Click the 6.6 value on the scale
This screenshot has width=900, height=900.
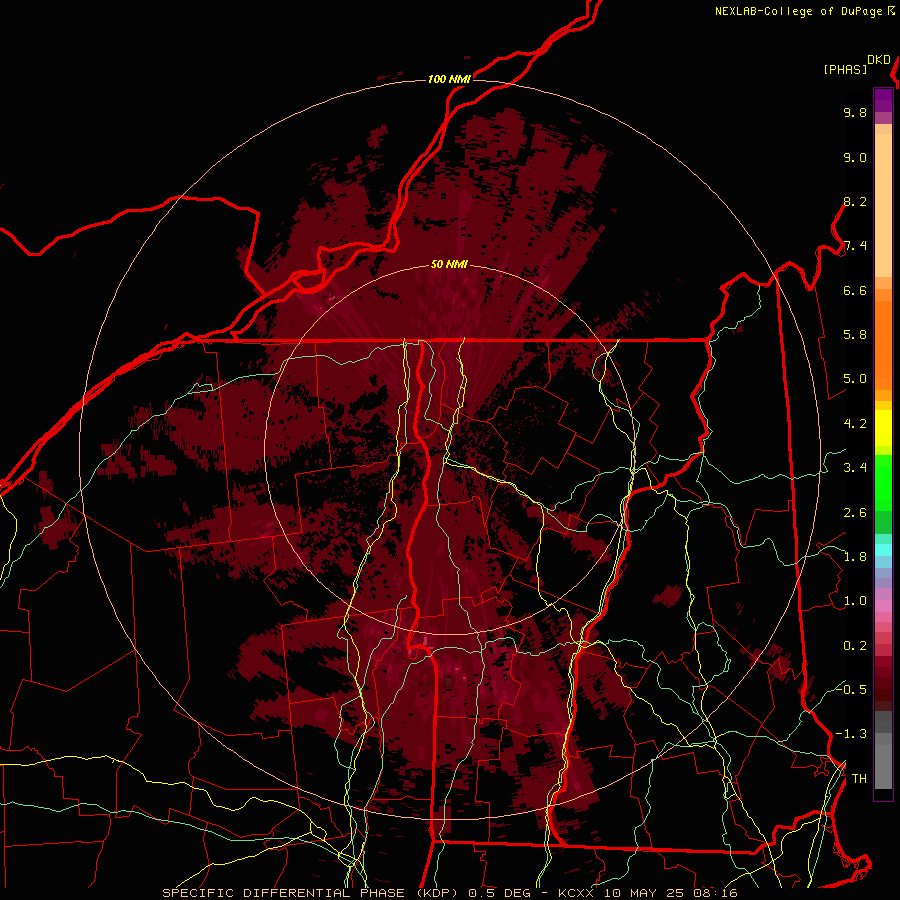pyautogui.click(x=855, y=291)
